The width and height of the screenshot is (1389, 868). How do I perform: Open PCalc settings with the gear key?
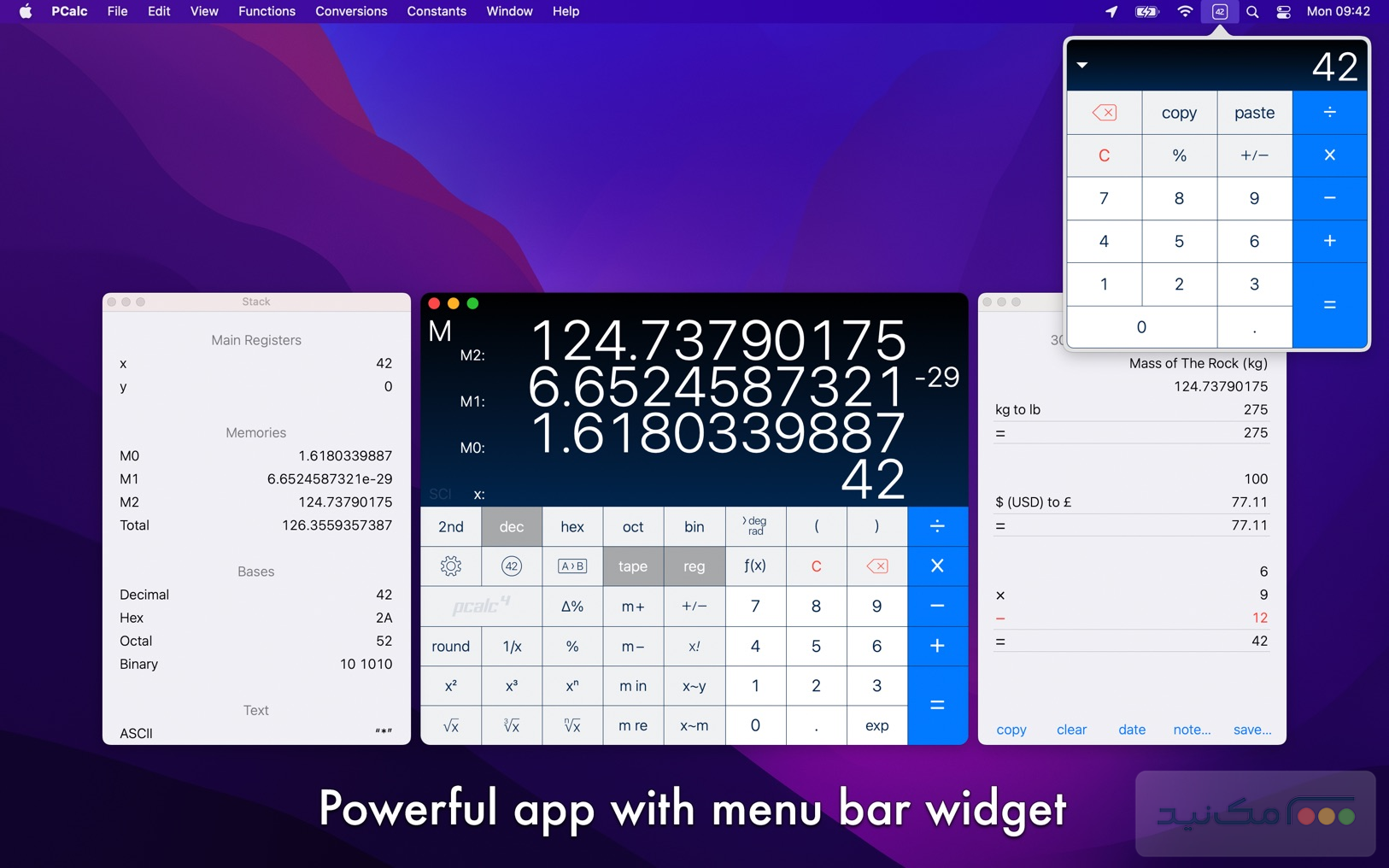pyautogui.click(x=451, y=566)
